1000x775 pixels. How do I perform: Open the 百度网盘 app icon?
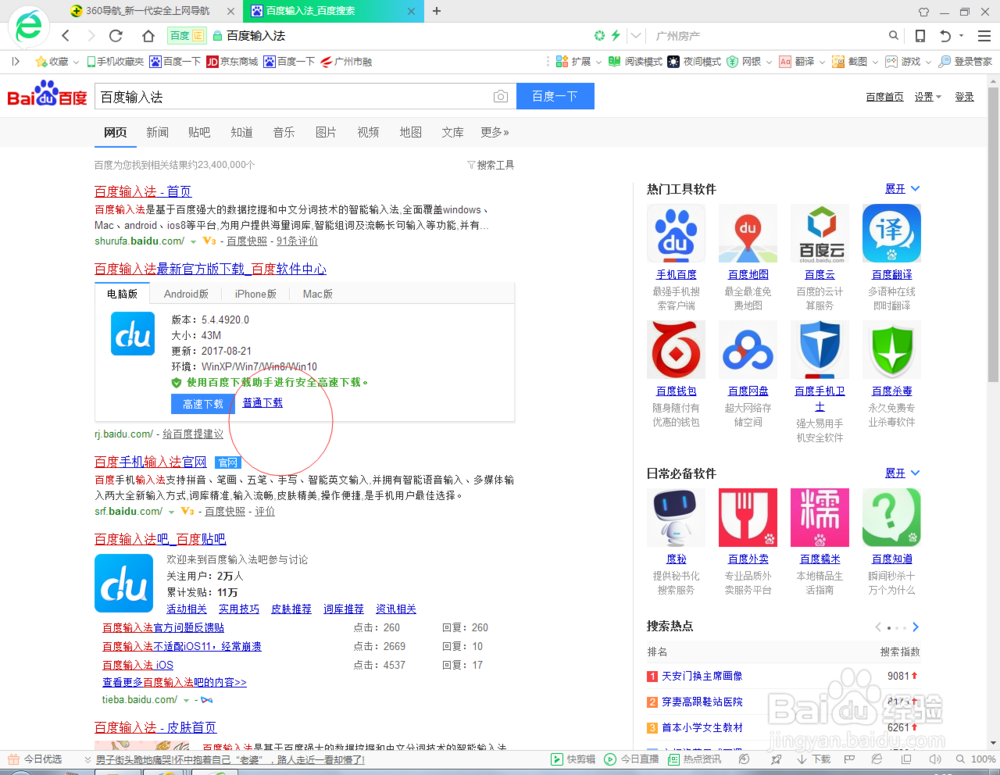[747, 350]
